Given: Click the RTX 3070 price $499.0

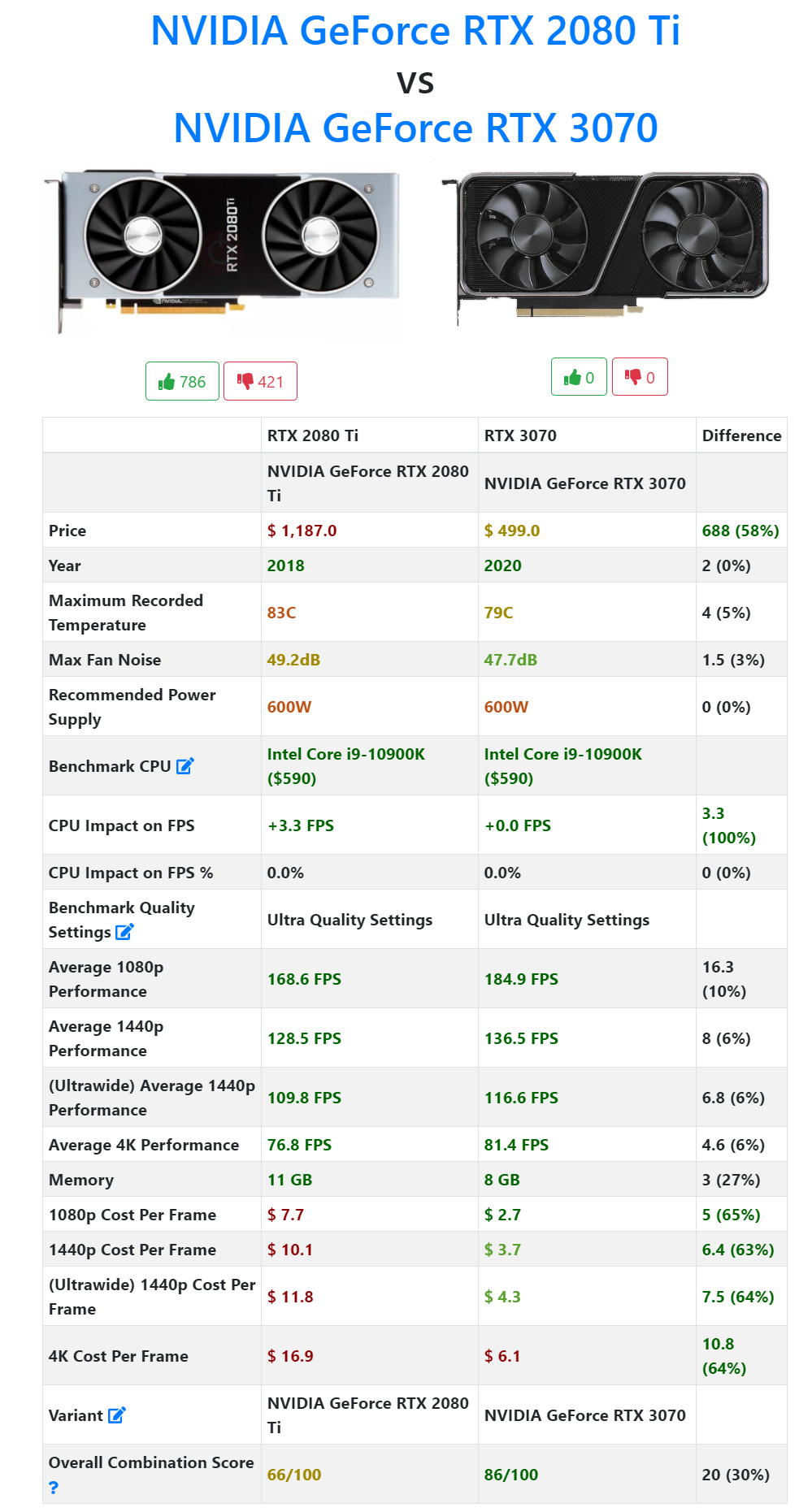Looking at the screenshot, I should click(512, 531).
